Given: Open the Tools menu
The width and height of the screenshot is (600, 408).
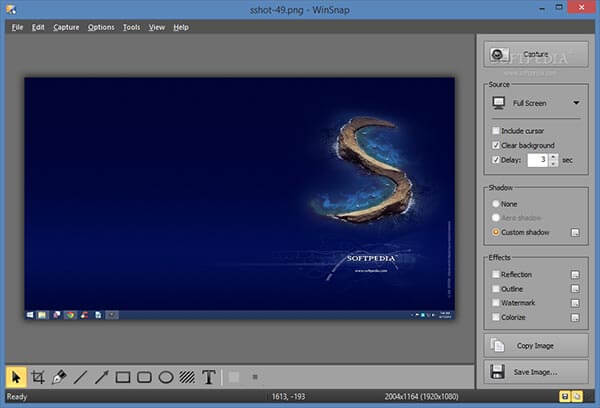Looking at the screenshot, I should 131,28.
